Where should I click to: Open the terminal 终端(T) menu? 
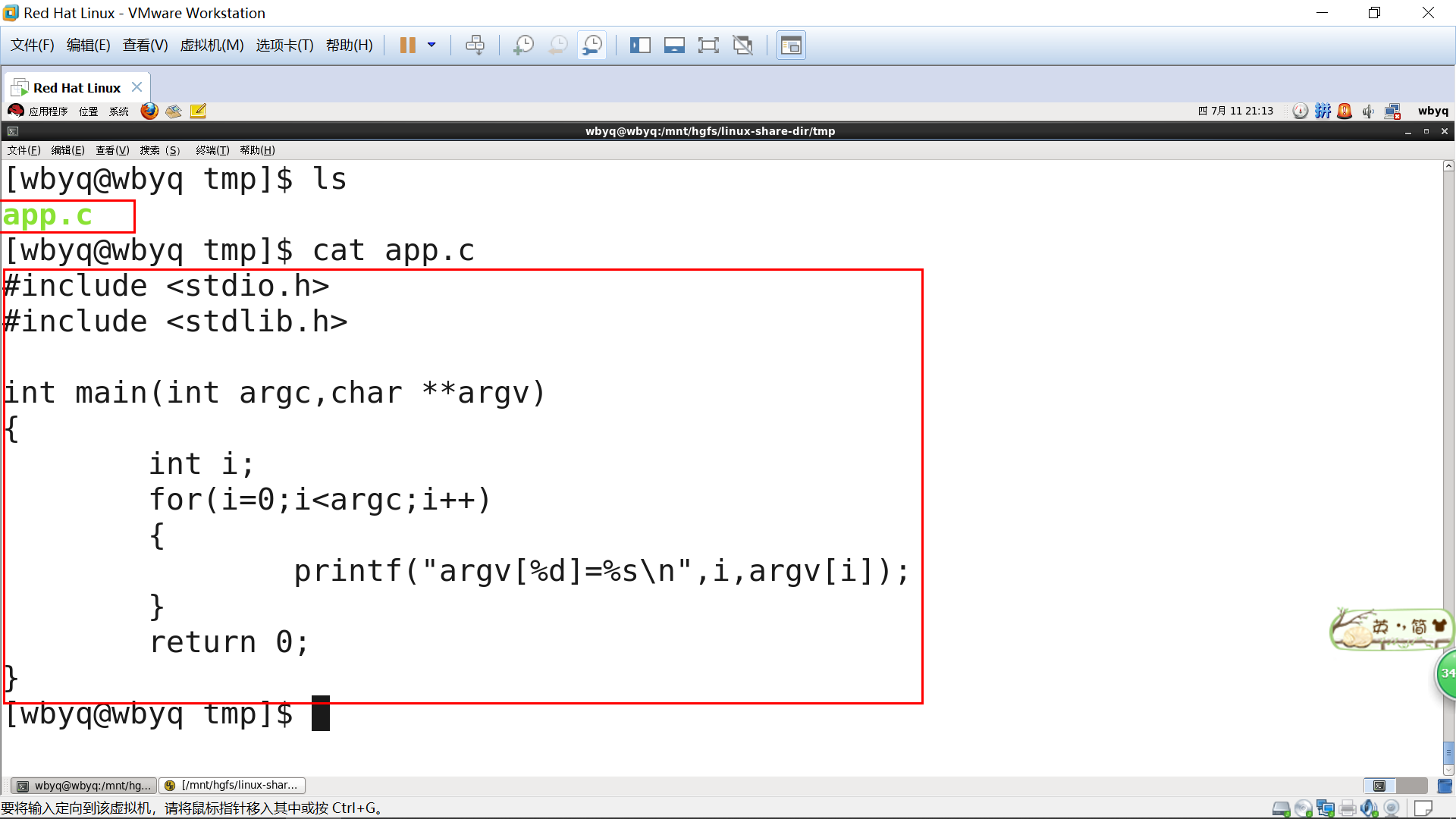click(212, 150)
